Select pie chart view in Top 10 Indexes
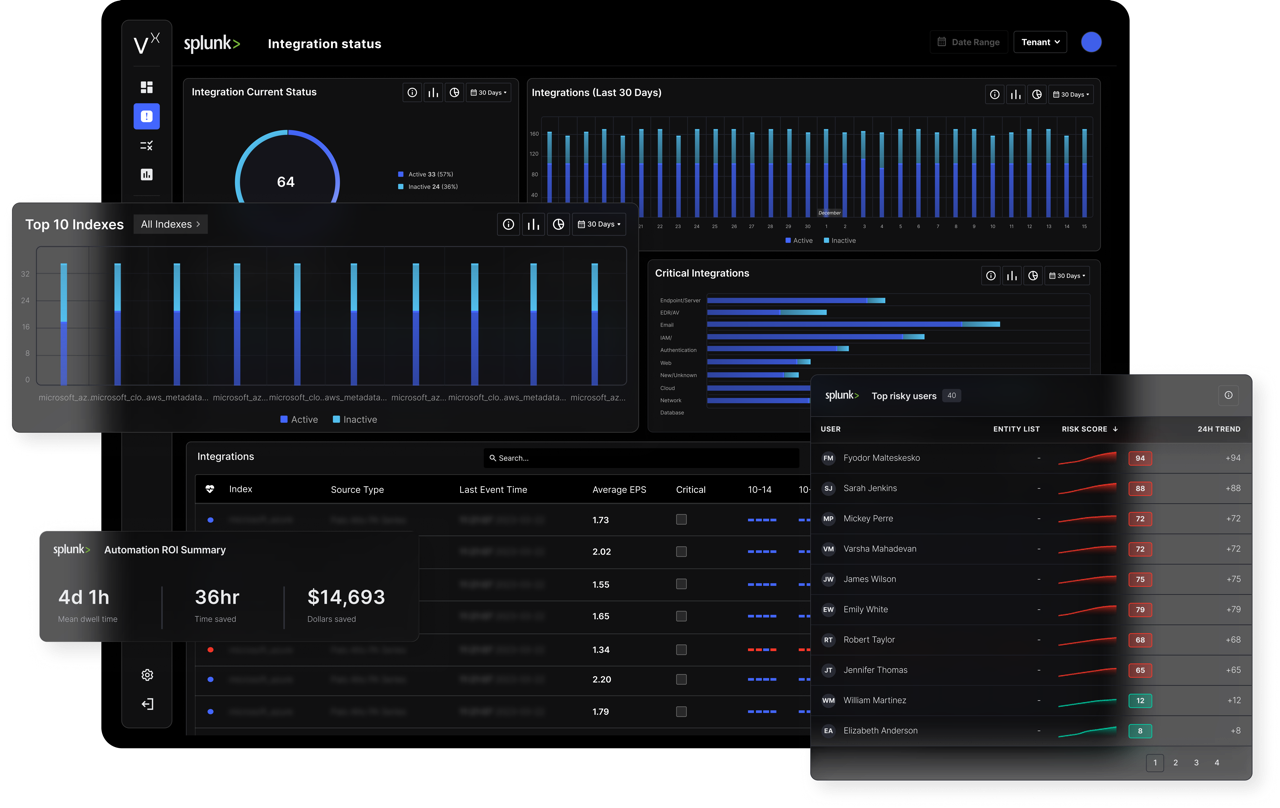Viewport: 1280px width, 808px height. click(x=558, y=224)
